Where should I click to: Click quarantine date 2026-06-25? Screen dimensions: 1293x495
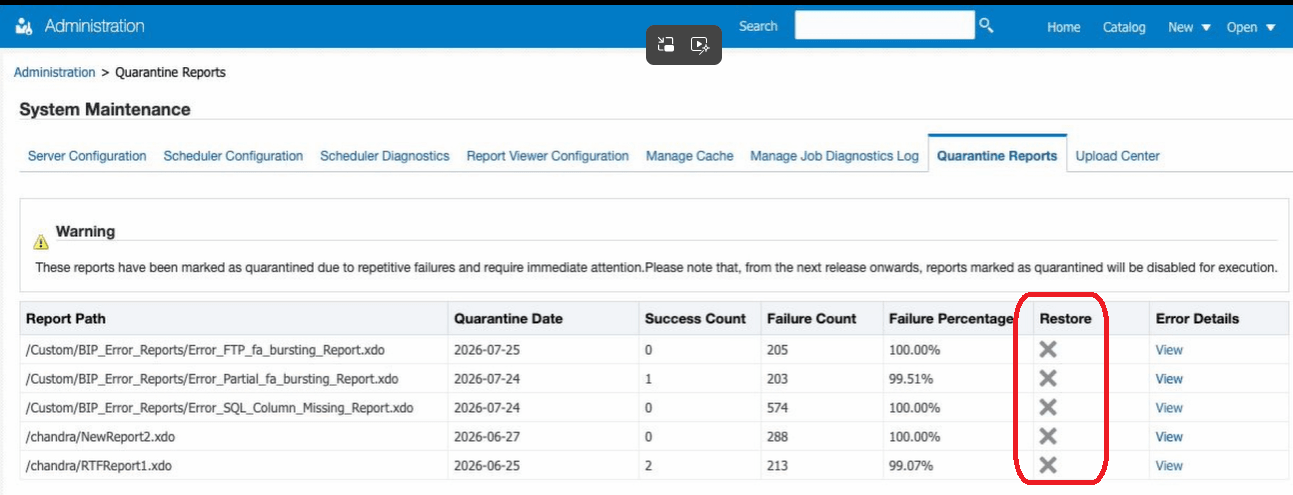pos(487,466)
